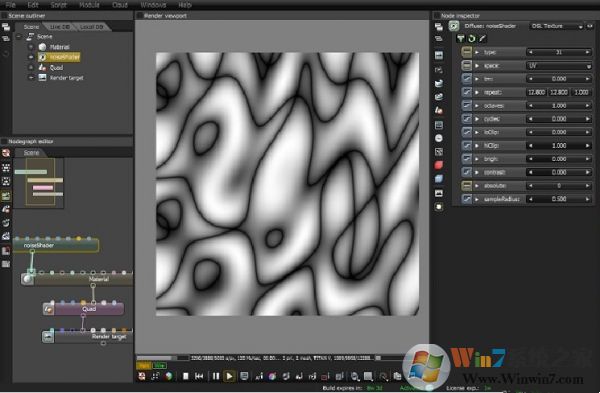Click the color sphere icon in viewport toolbar

169,376
